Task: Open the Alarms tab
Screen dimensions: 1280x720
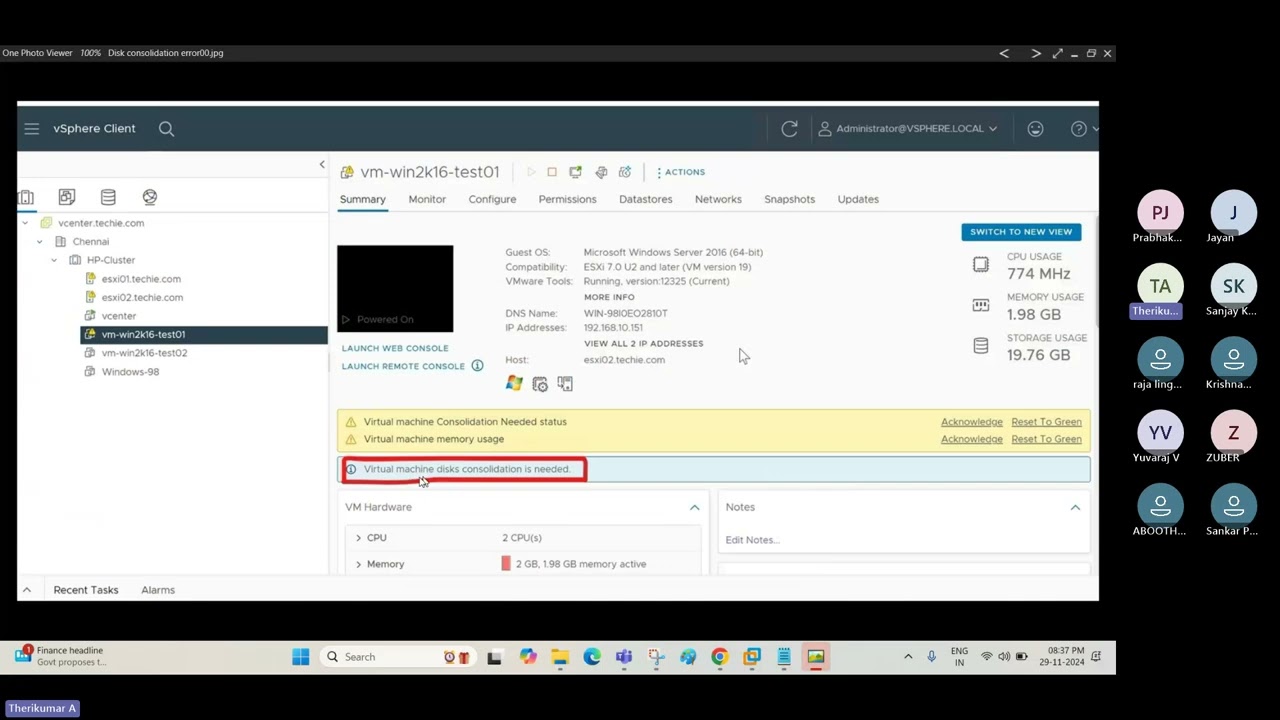Action: [157, 590]
